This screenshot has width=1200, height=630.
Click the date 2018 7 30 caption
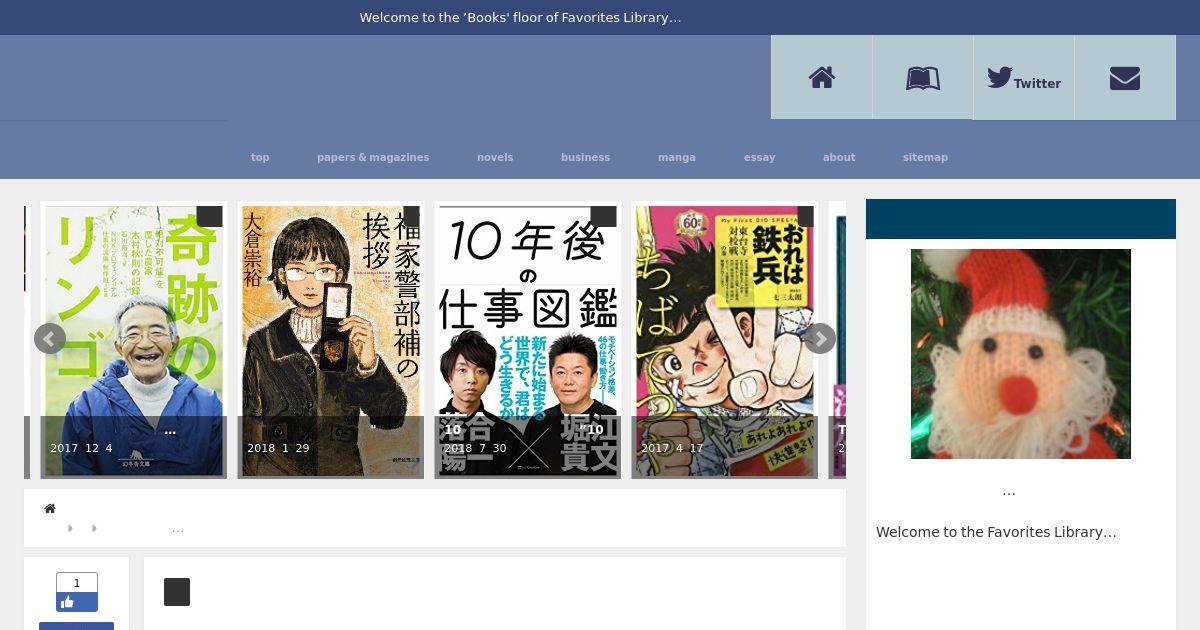click(x=475, y=448)
